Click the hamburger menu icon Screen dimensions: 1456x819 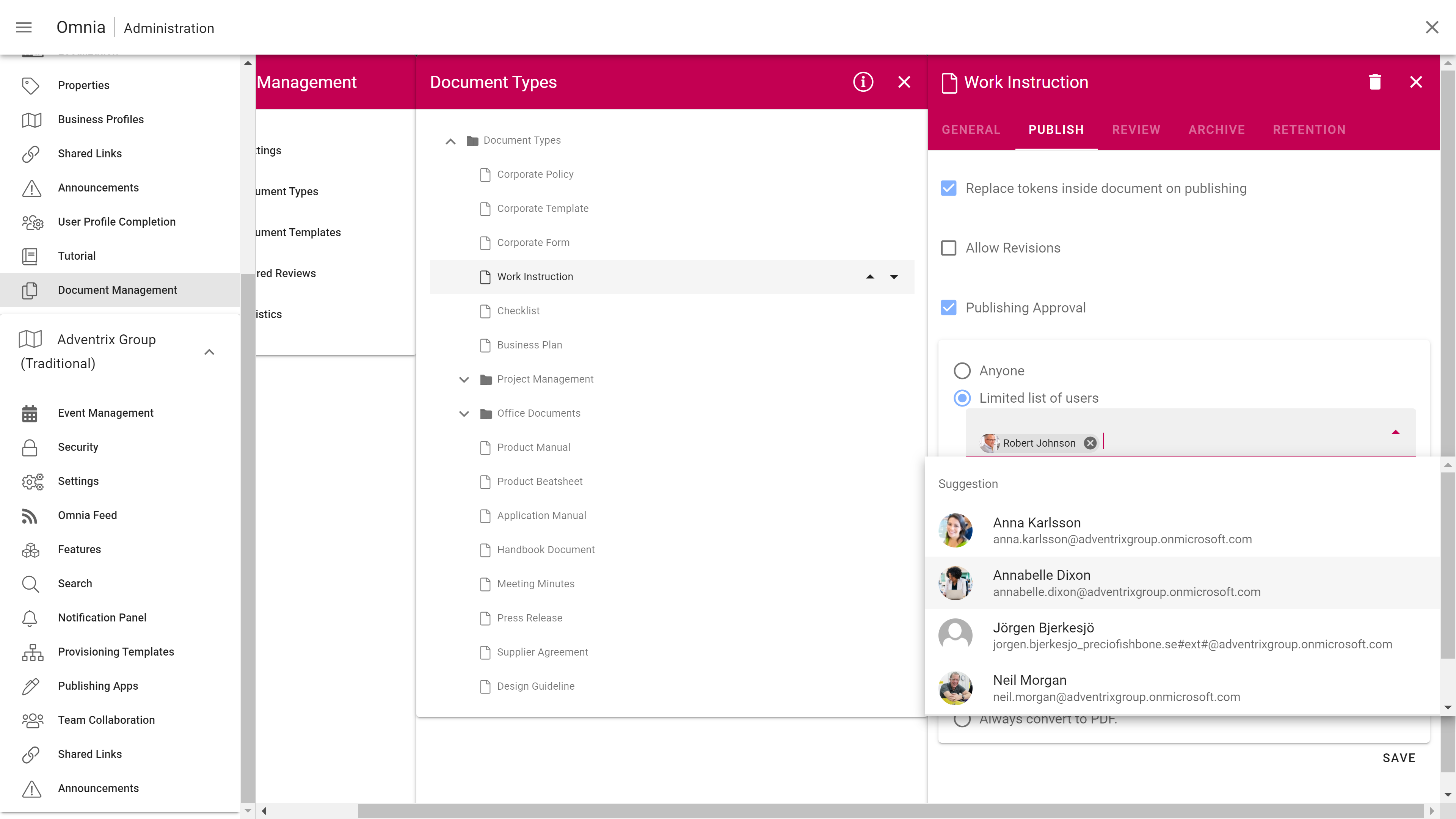(24, 27)
